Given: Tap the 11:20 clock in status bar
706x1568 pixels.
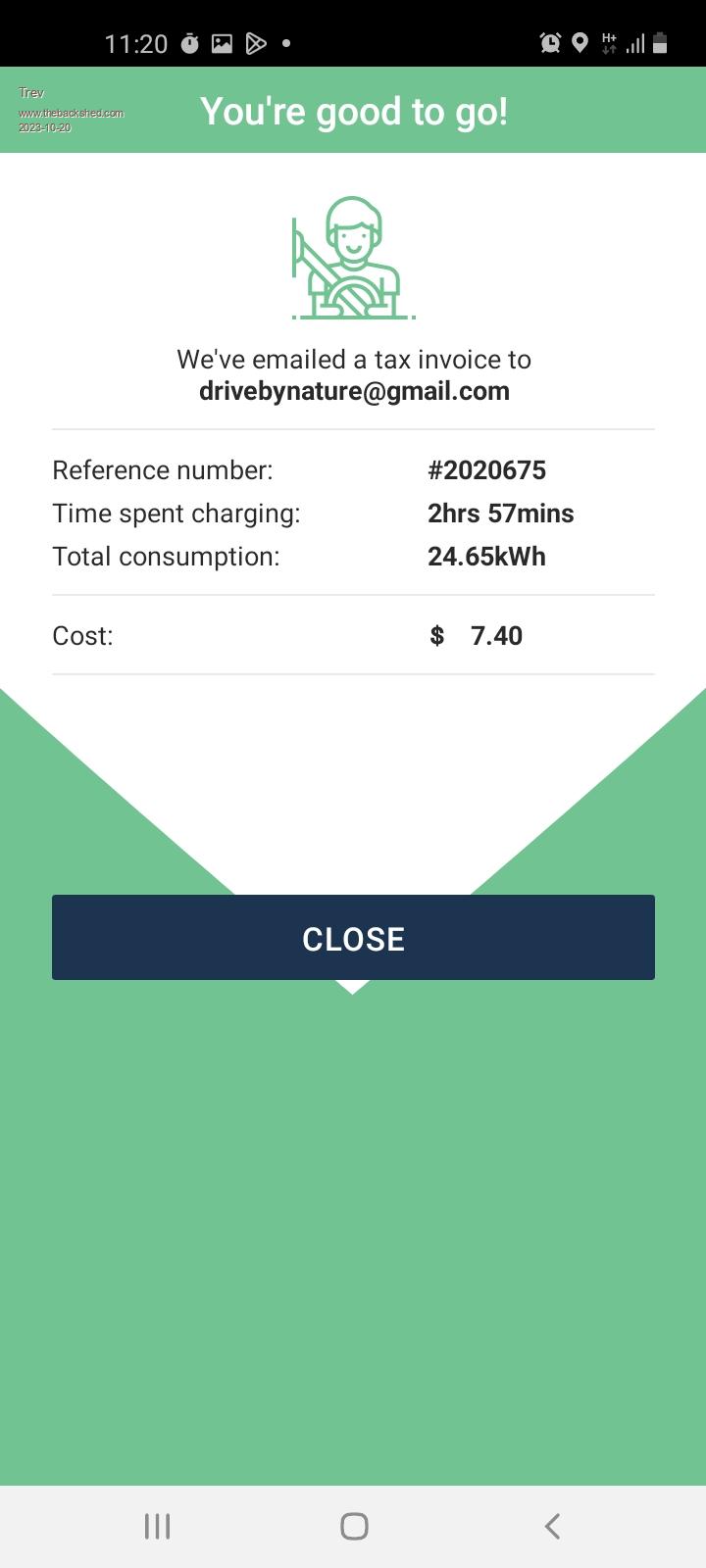Looking at the screenshot, I should click(x=136, y=44).
